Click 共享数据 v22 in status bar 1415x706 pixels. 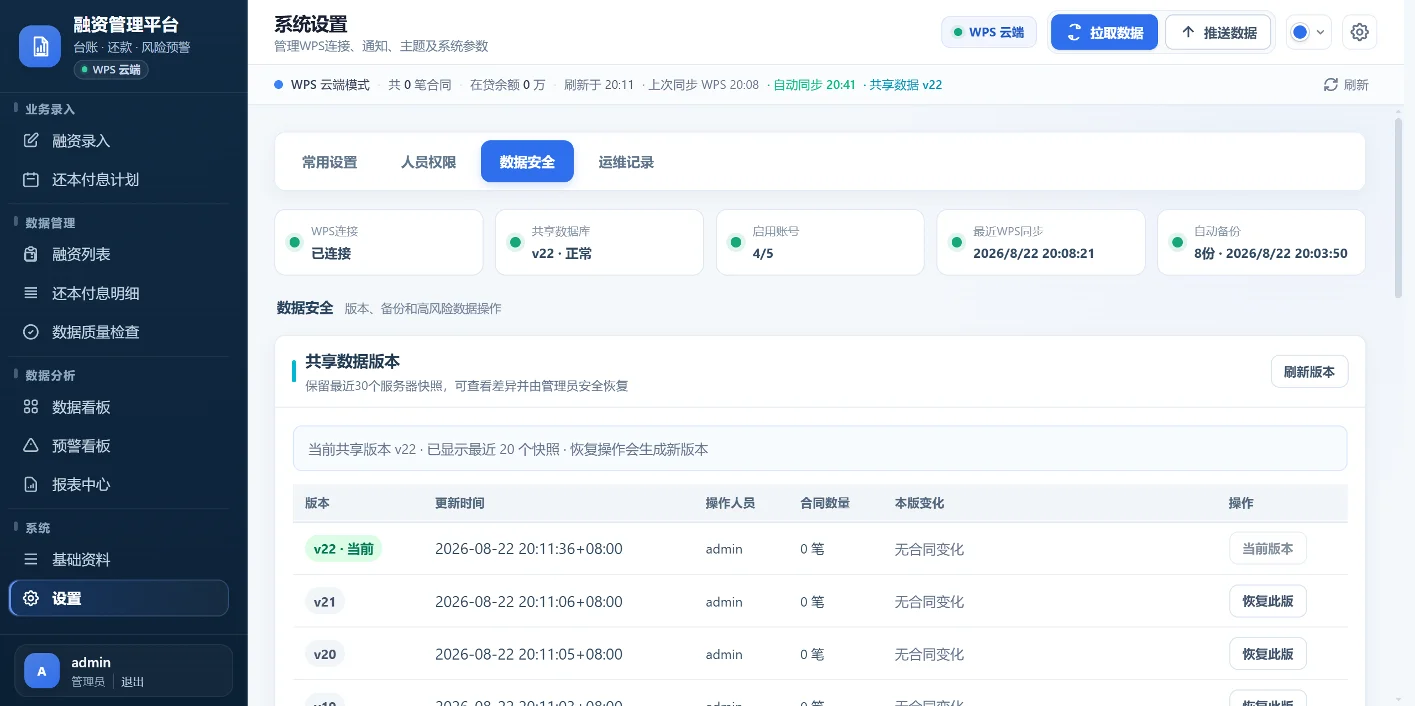[x=906, y=85]
